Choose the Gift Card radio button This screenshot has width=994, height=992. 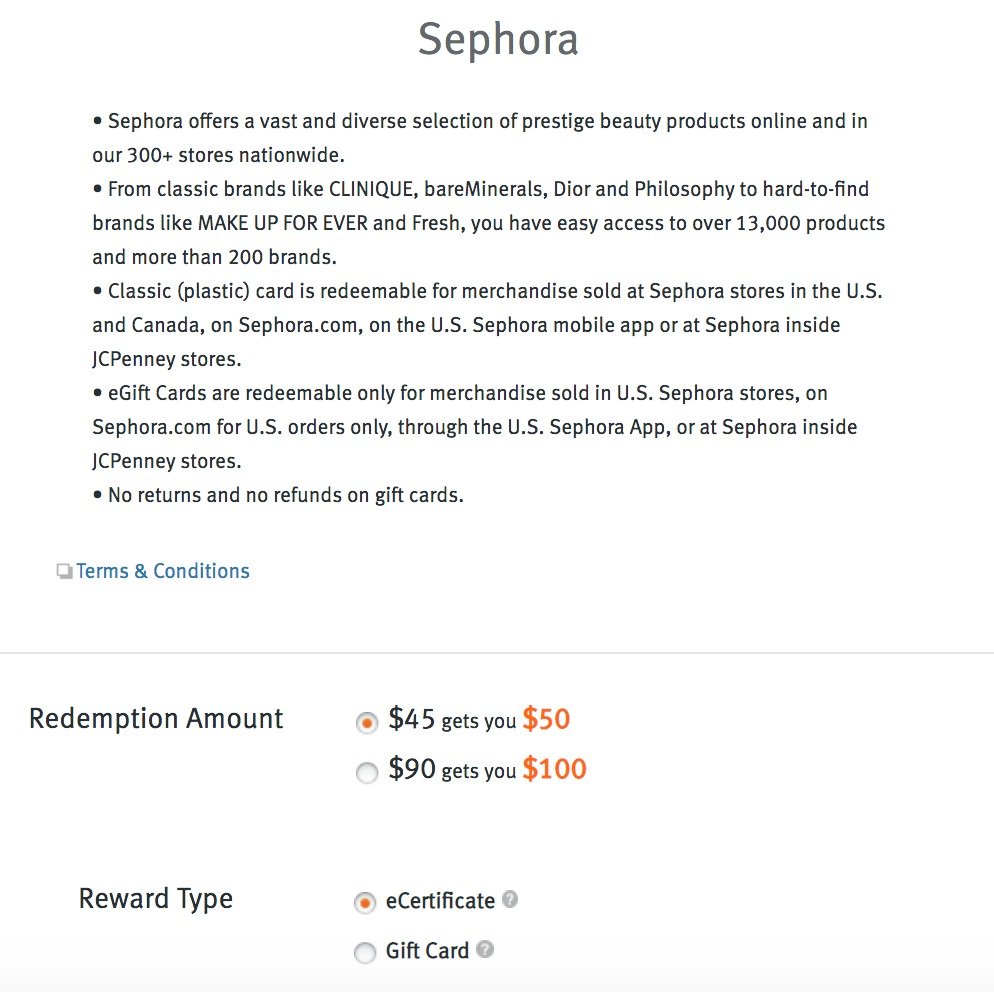click(x=365, y=952)
